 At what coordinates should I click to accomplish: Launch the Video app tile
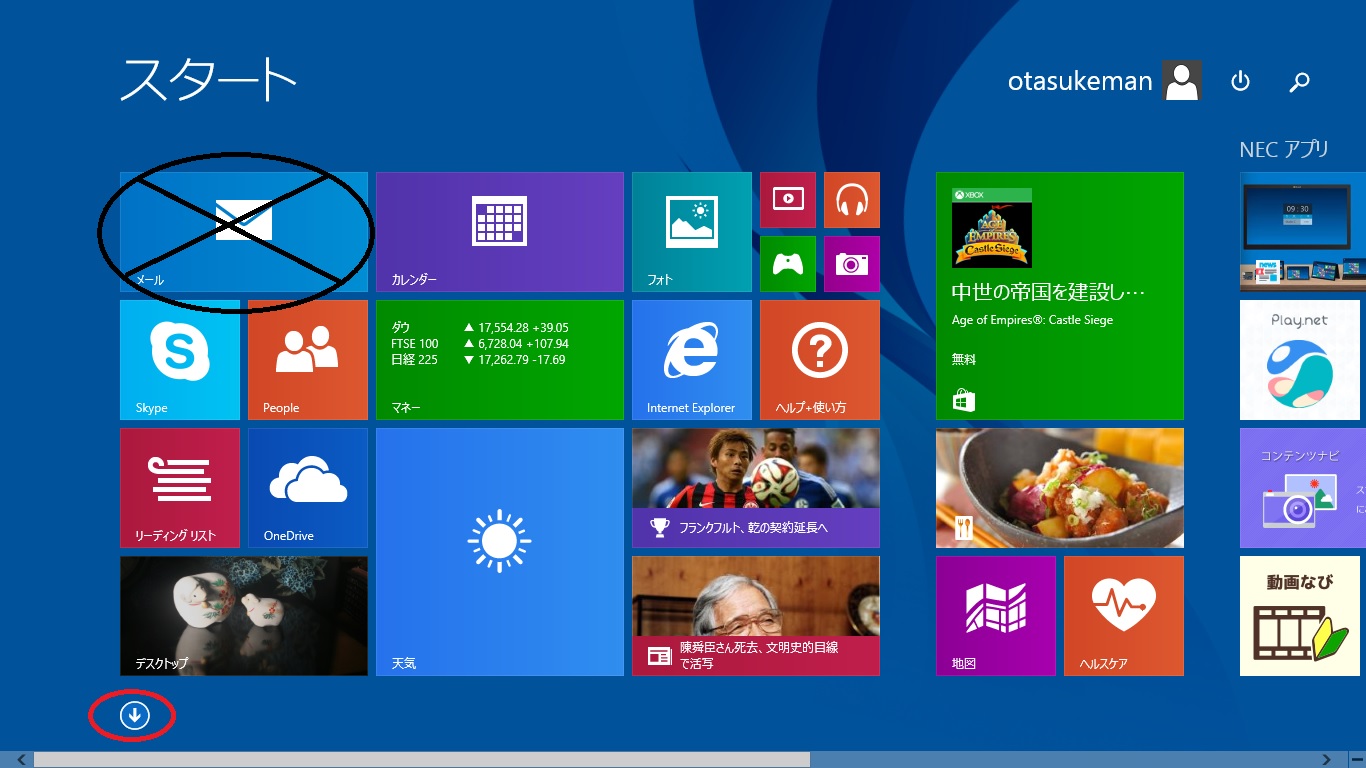788,200
